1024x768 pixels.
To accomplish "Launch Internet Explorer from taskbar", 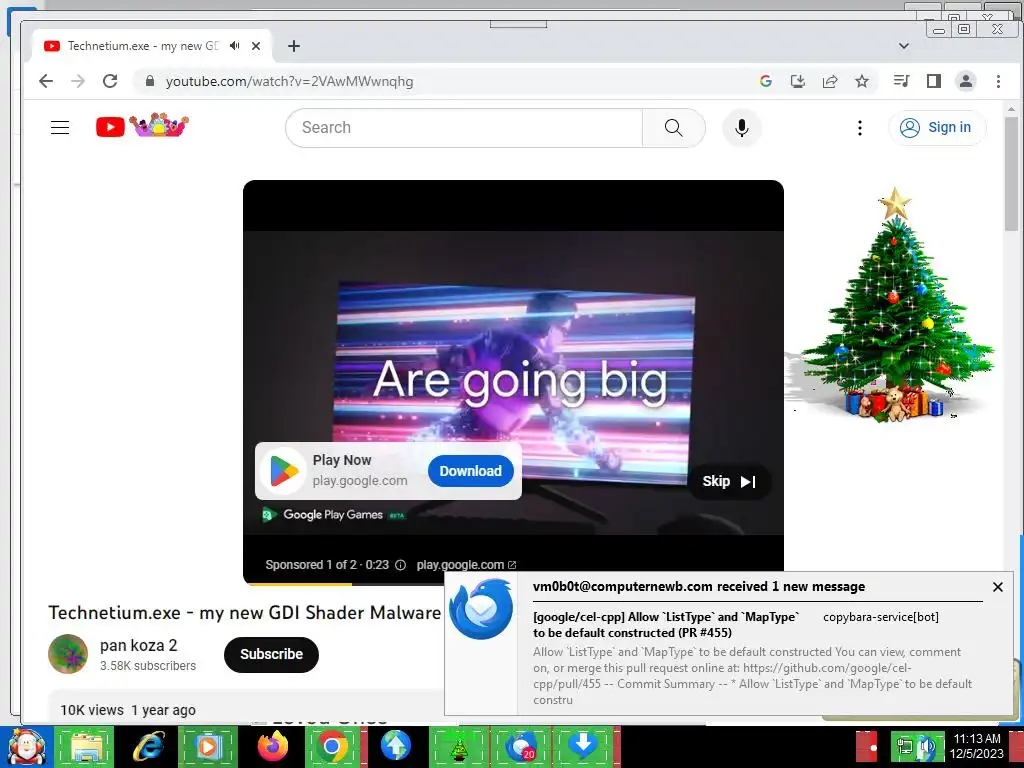I will [x=149, y=747].
